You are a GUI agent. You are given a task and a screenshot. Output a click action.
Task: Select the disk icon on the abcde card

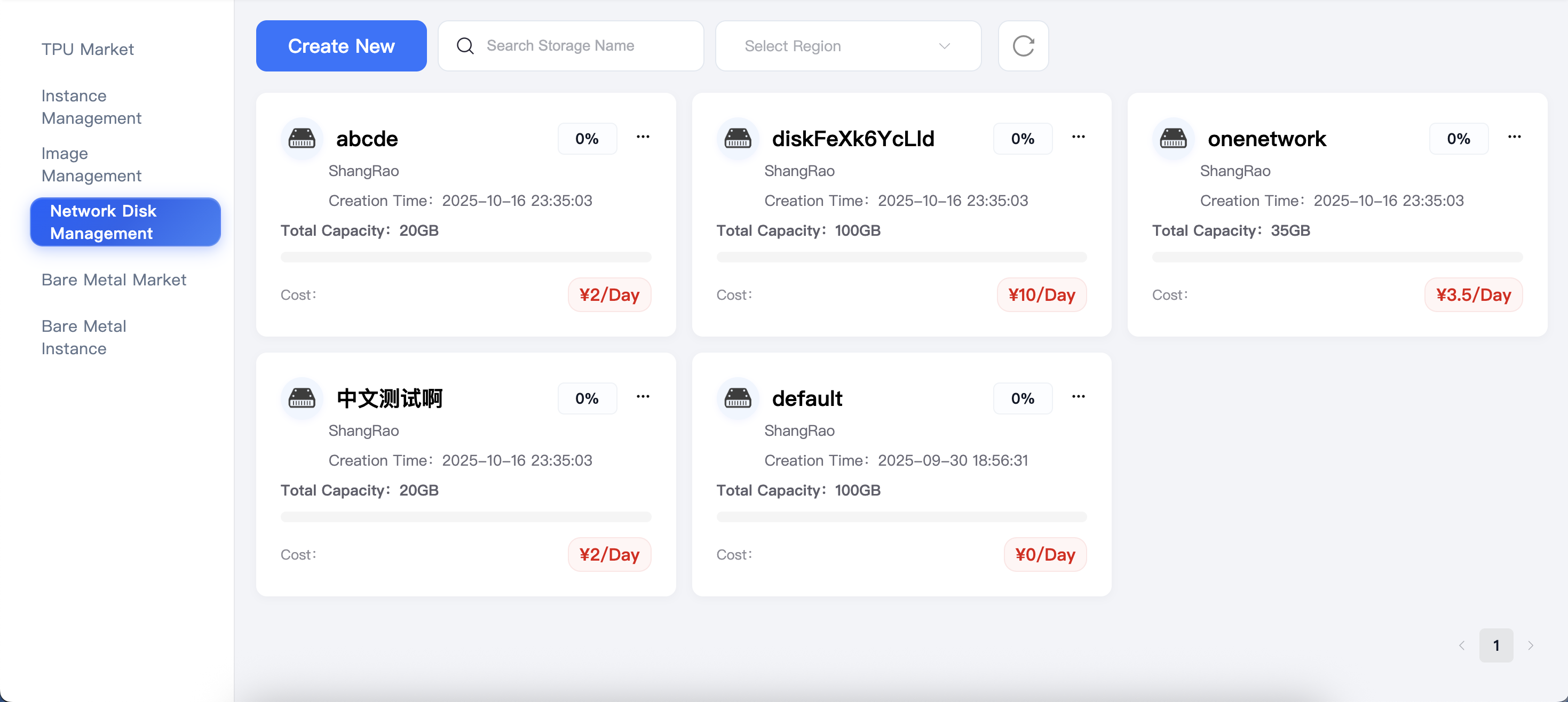coord(303,138)
